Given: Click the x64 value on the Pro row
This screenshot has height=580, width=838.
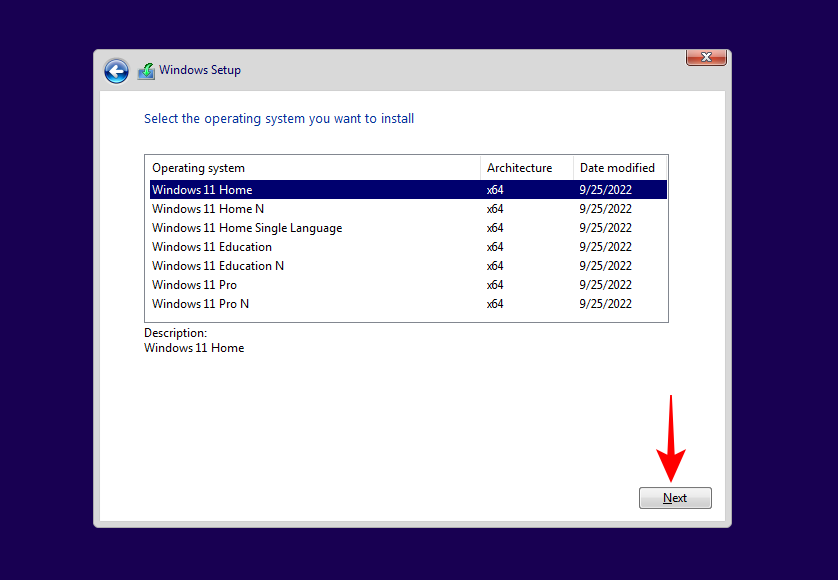Looking at the screenshot, I should click(x=495, y=284).
